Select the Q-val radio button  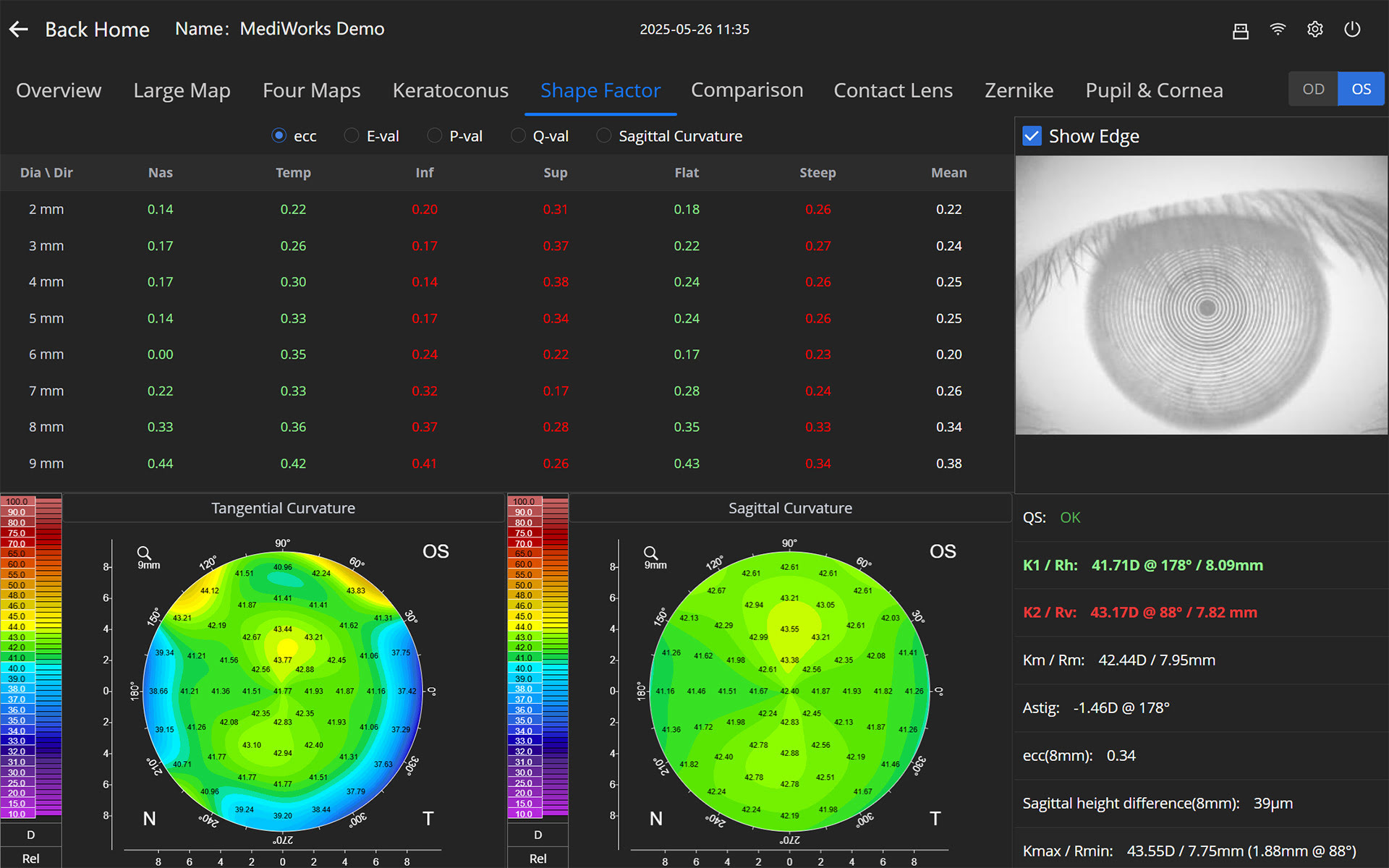pos(518,136)
